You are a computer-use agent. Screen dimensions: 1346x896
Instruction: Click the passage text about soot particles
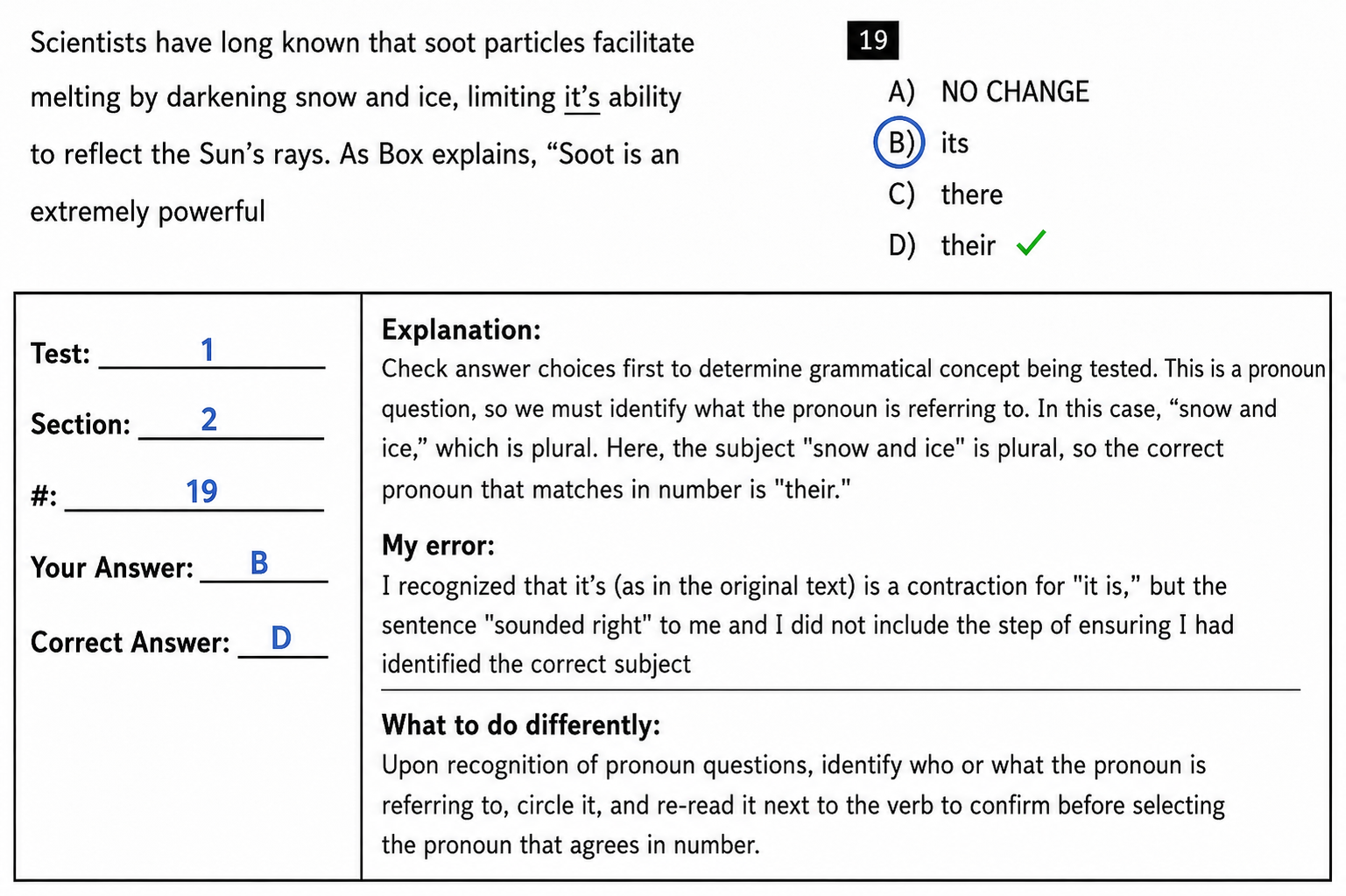click(363, 127)
